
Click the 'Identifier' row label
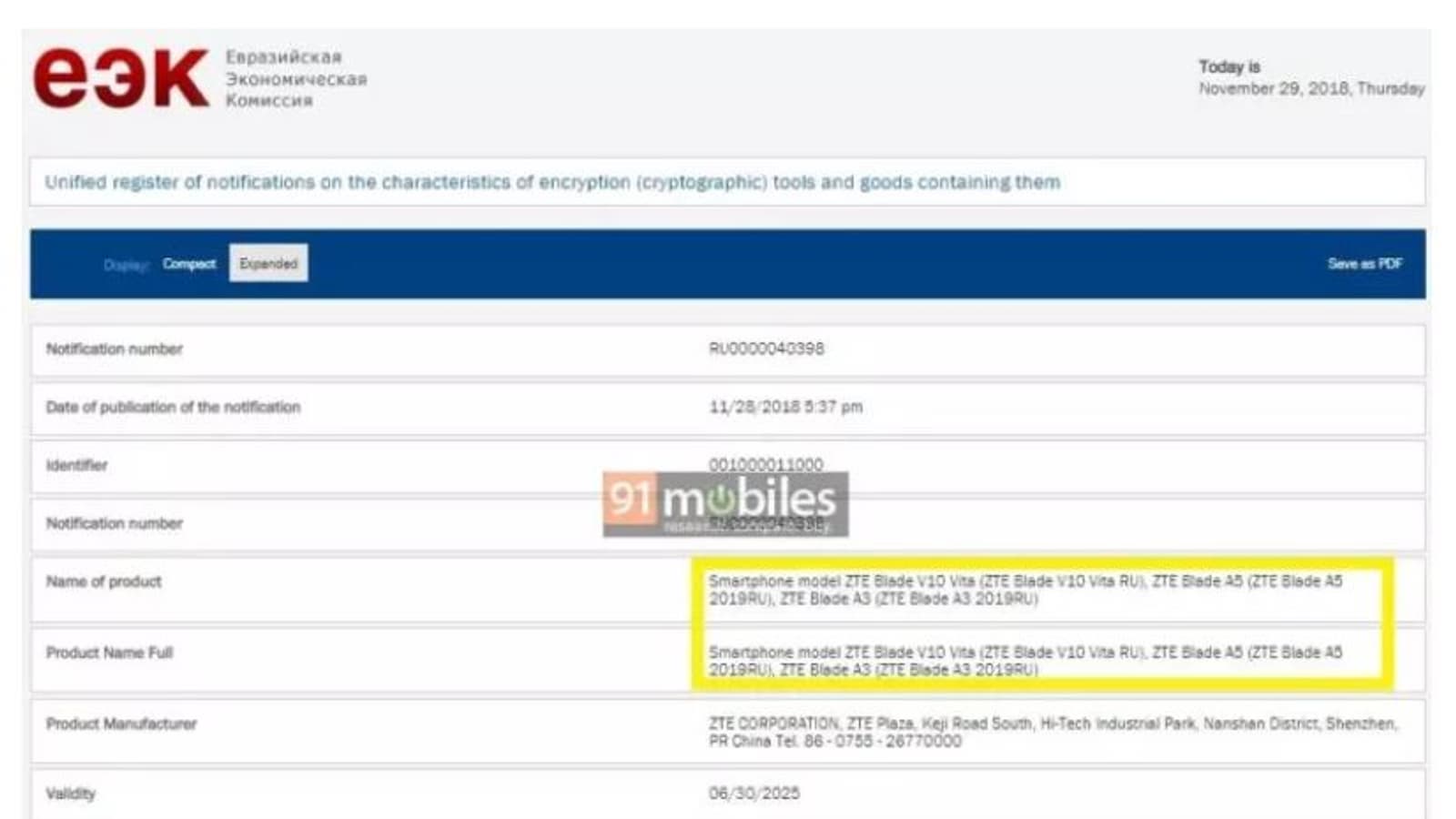(76, 465)
